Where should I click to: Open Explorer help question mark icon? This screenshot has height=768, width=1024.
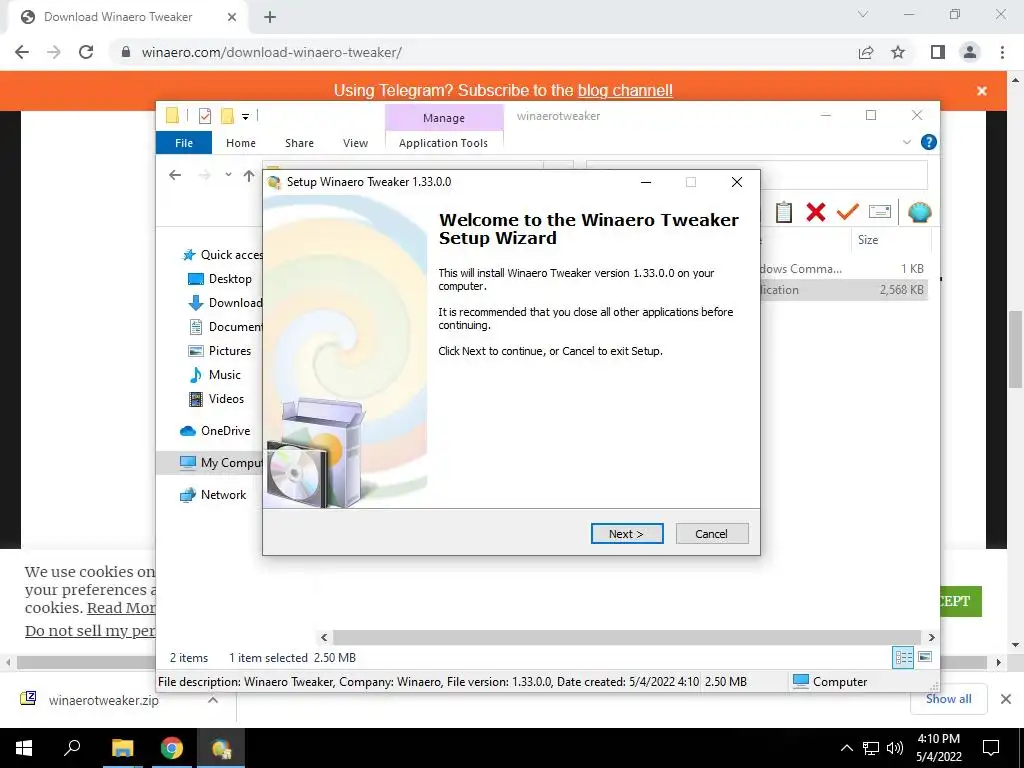click(x=928, y=142)
